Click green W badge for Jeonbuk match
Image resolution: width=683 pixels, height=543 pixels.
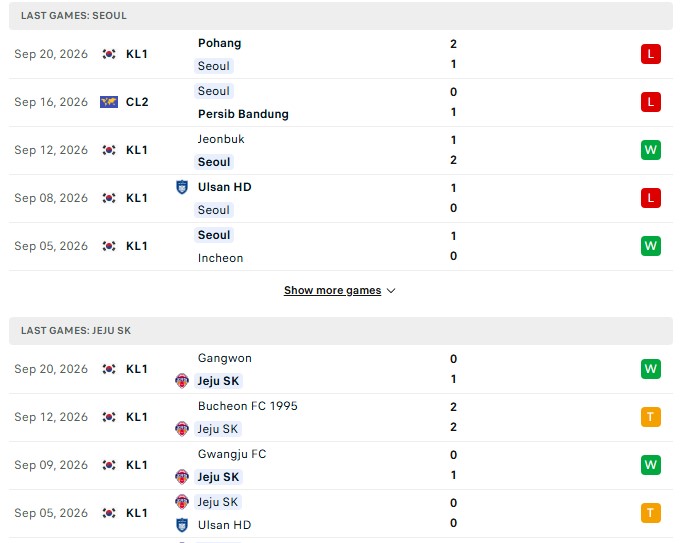[650, 150]
